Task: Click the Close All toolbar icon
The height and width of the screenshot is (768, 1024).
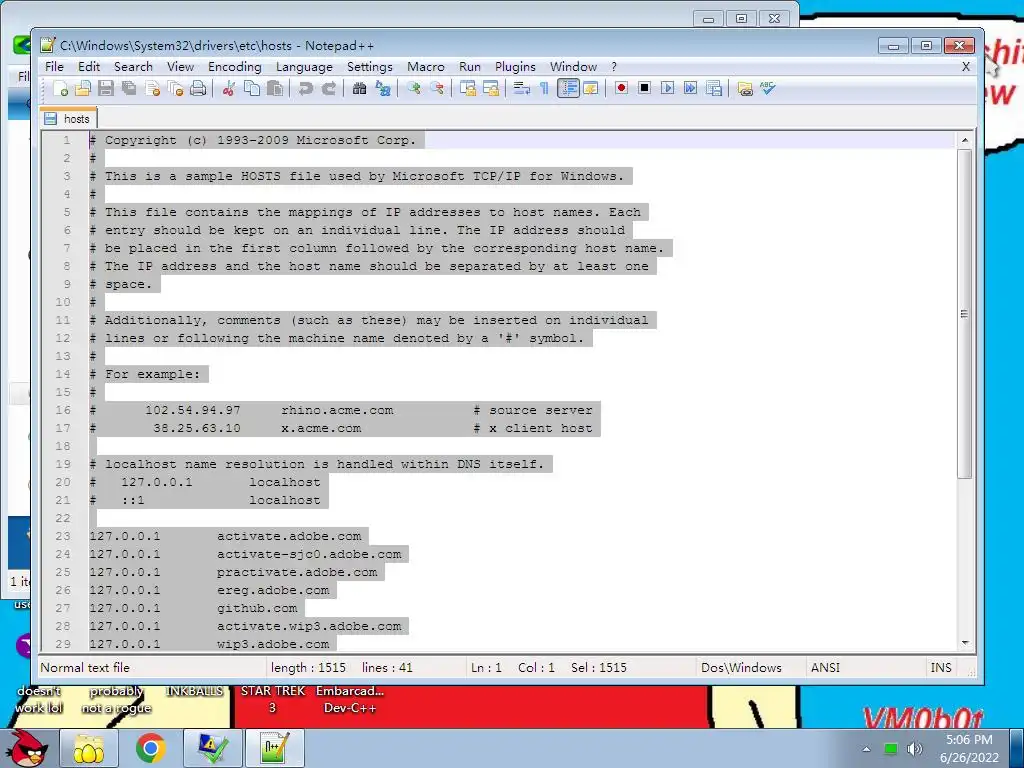Action: click(x=175, y=88)
